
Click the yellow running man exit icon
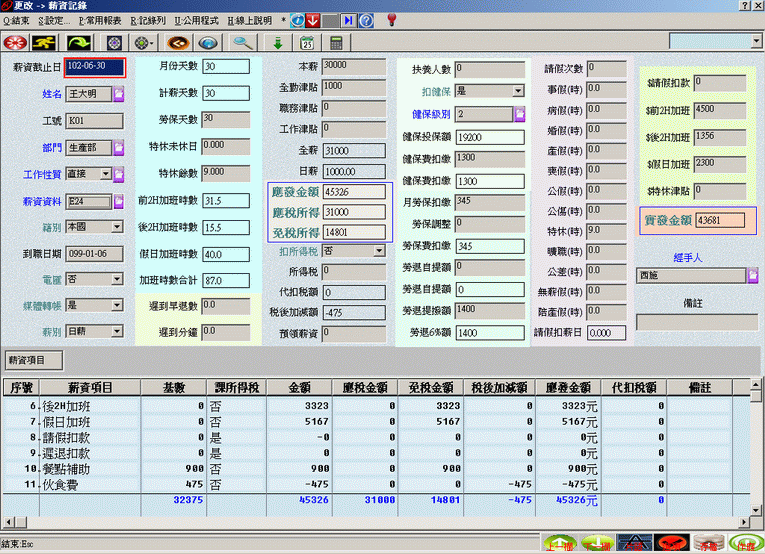[43, 43]
